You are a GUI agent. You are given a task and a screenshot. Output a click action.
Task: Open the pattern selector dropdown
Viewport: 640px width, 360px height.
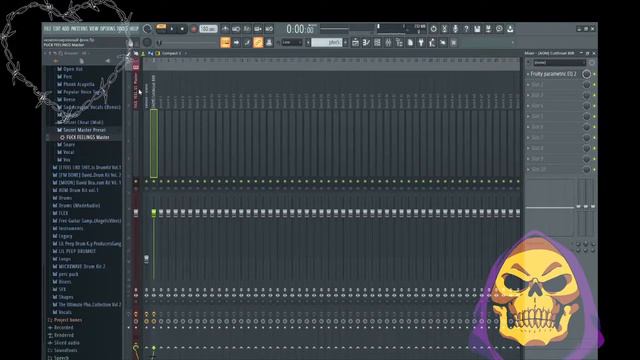(x=327, y=42)
